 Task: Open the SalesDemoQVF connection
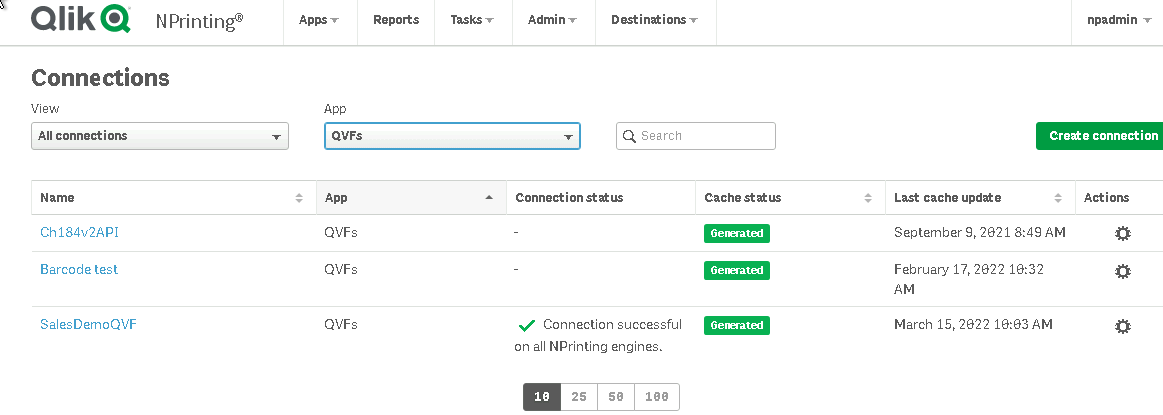[x=88, y=325]
